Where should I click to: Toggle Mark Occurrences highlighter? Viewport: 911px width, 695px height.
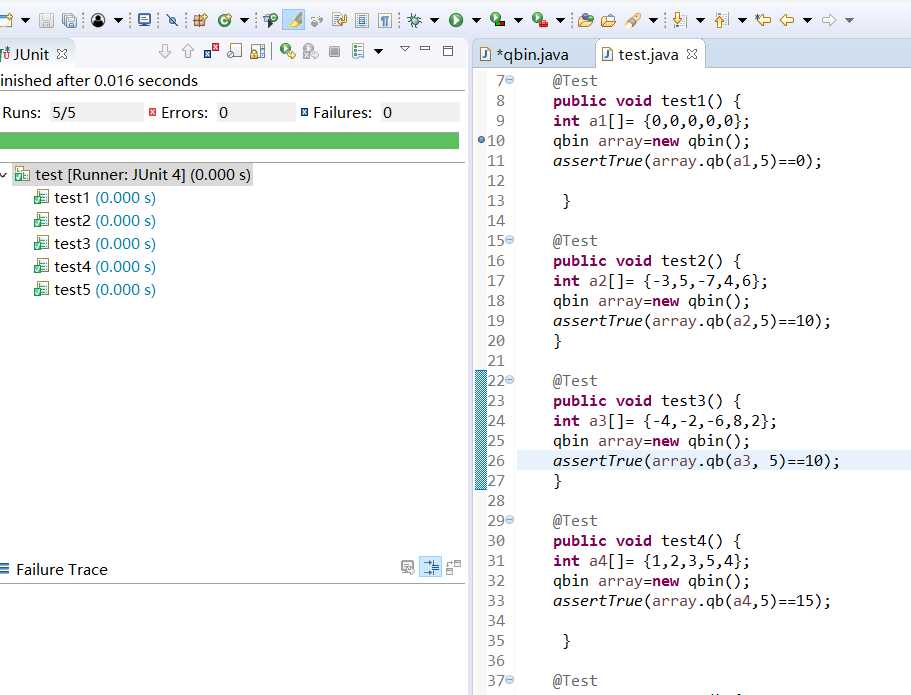294,20
